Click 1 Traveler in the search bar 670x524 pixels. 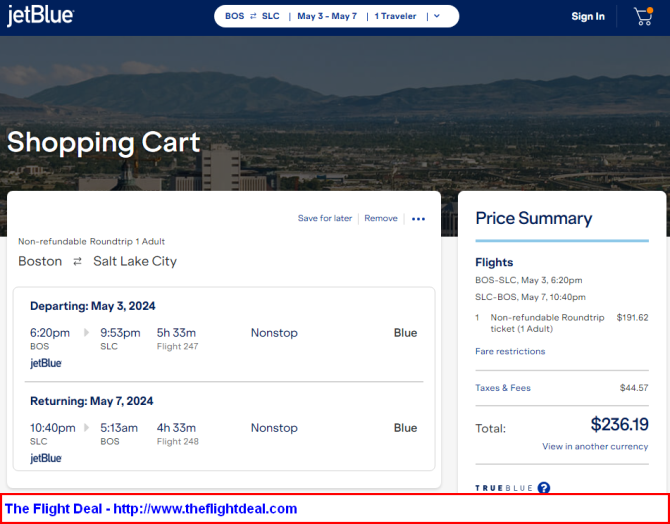(395, 16)
